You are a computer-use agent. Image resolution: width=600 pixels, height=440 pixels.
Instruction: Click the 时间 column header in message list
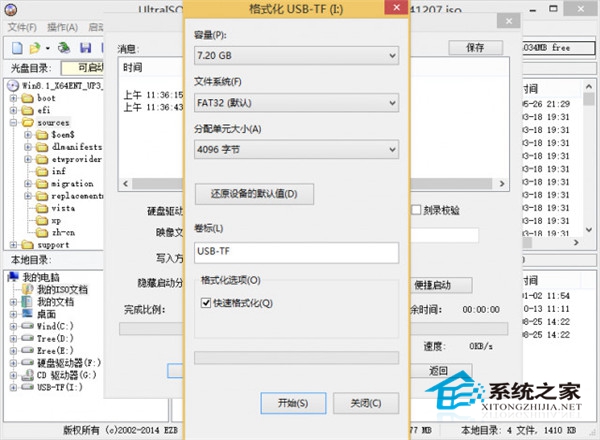click(132, 68)
